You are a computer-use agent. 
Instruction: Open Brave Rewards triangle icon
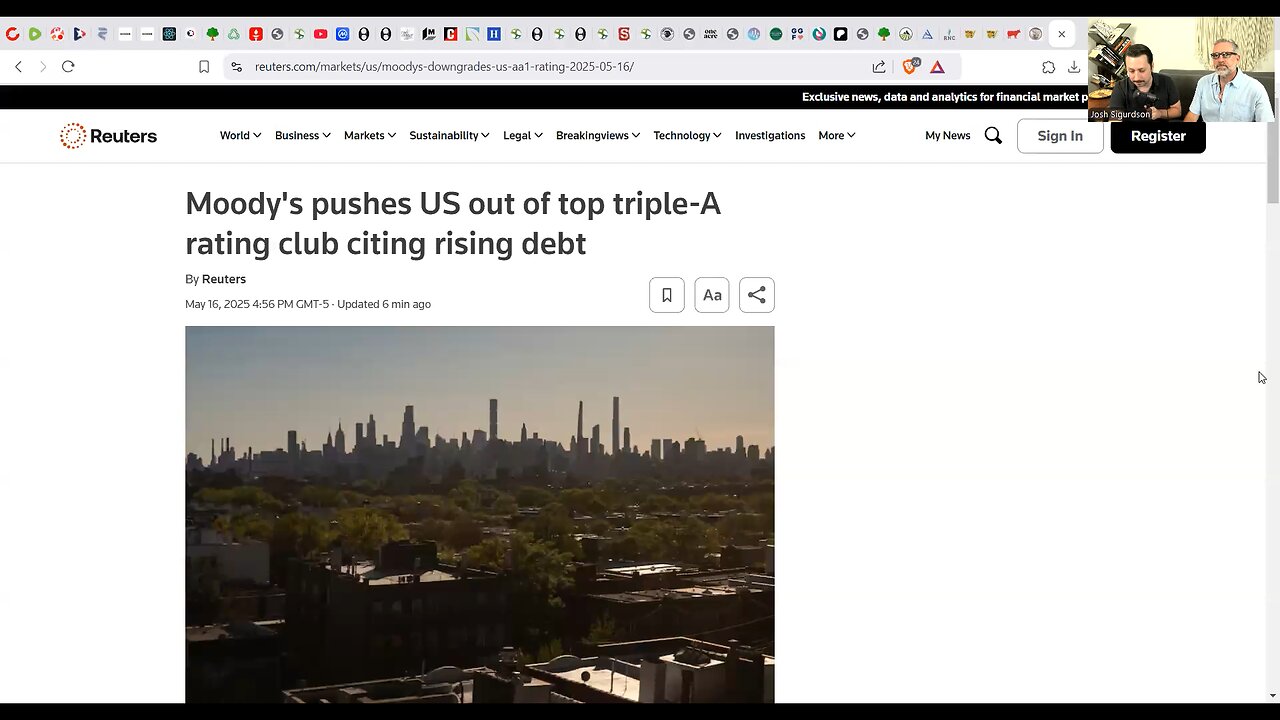coord(937,67)
